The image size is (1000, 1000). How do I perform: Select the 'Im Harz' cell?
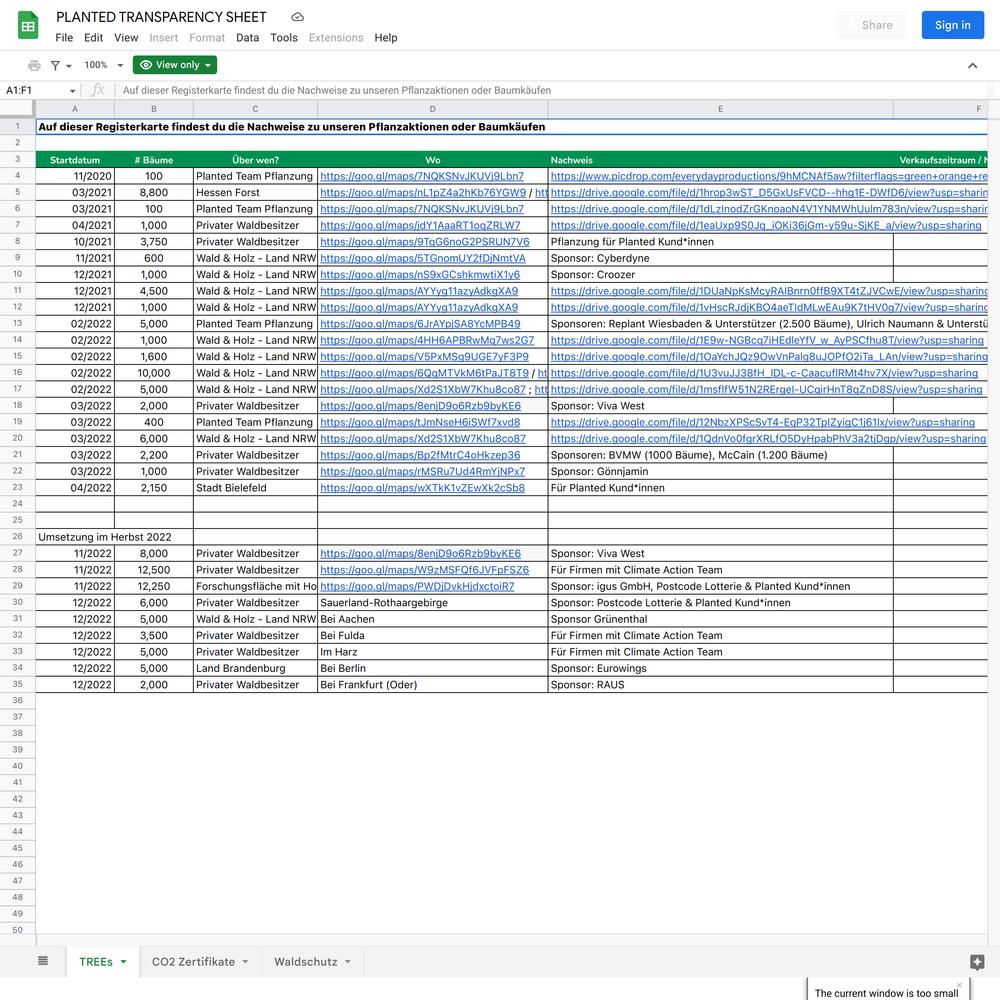coord(432,652)
